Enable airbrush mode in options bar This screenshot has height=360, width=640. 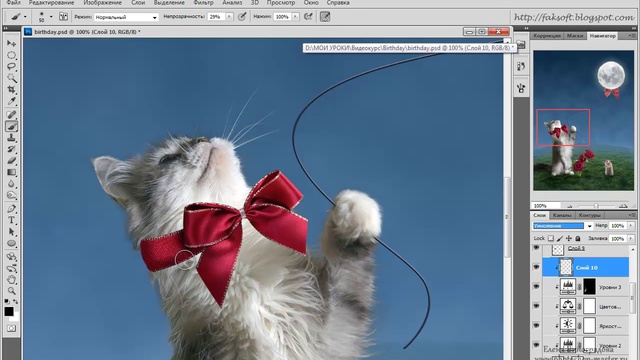[308, 17]
